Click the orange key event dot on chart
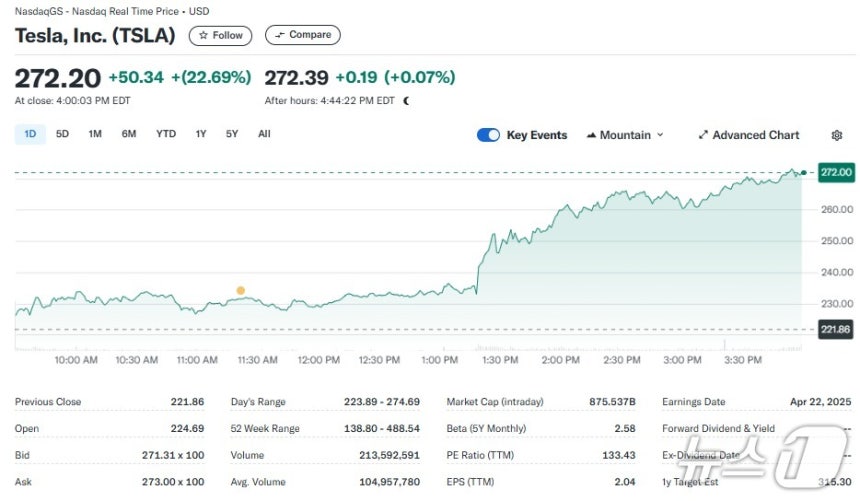860x501 pixels. [x=240, y=290]
